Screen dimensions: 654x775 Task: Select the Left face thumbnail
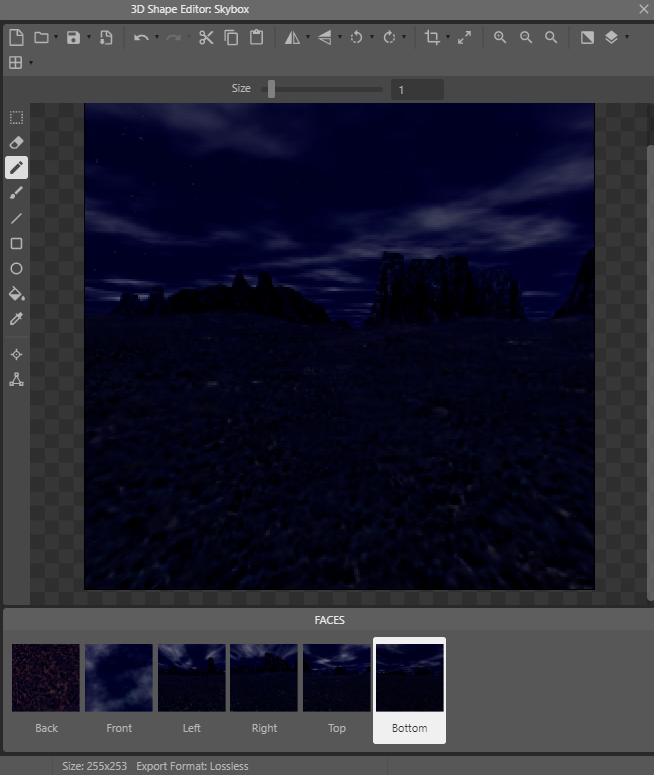pyautogui.click(x=191, y=678)
